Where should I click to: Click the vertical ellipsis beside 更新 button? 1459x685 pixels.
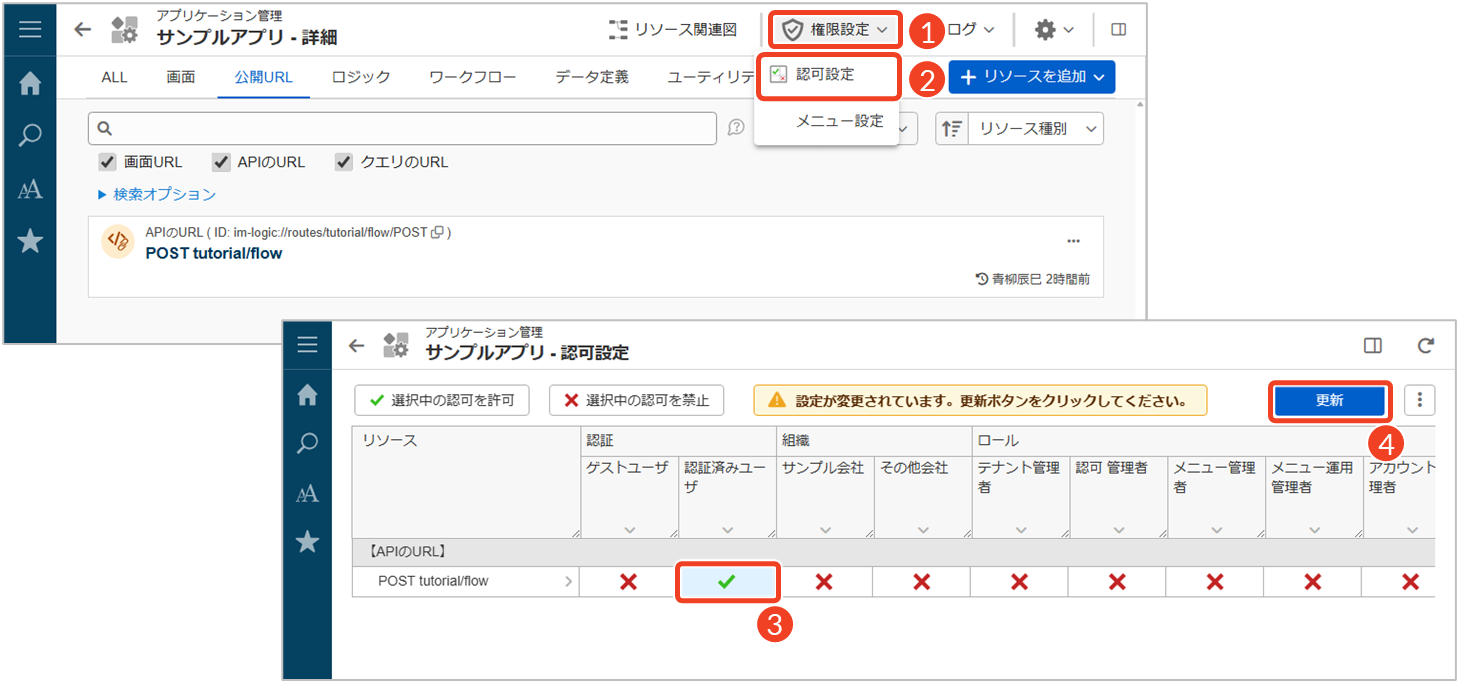tap(1419, 401)
